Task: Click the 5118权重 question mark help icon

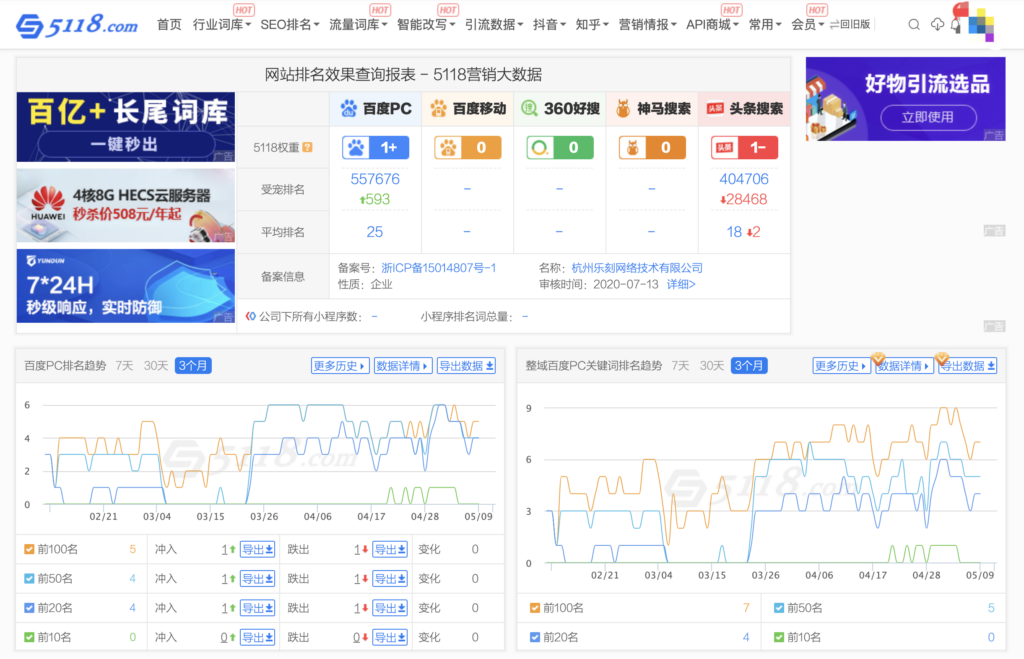Action: pyautogui.click(x=308, y=148)
